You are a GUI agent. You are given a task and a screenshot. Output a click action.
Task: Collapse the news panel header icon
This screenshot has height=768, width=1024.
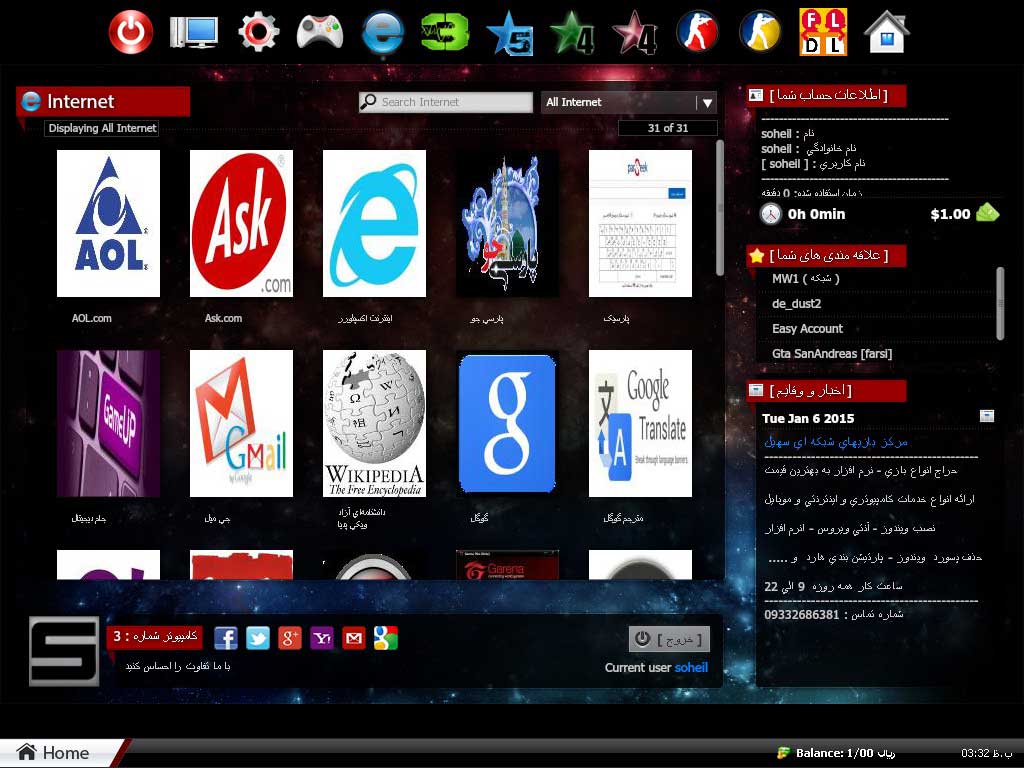pyautogui.click(x=756, y=390)
